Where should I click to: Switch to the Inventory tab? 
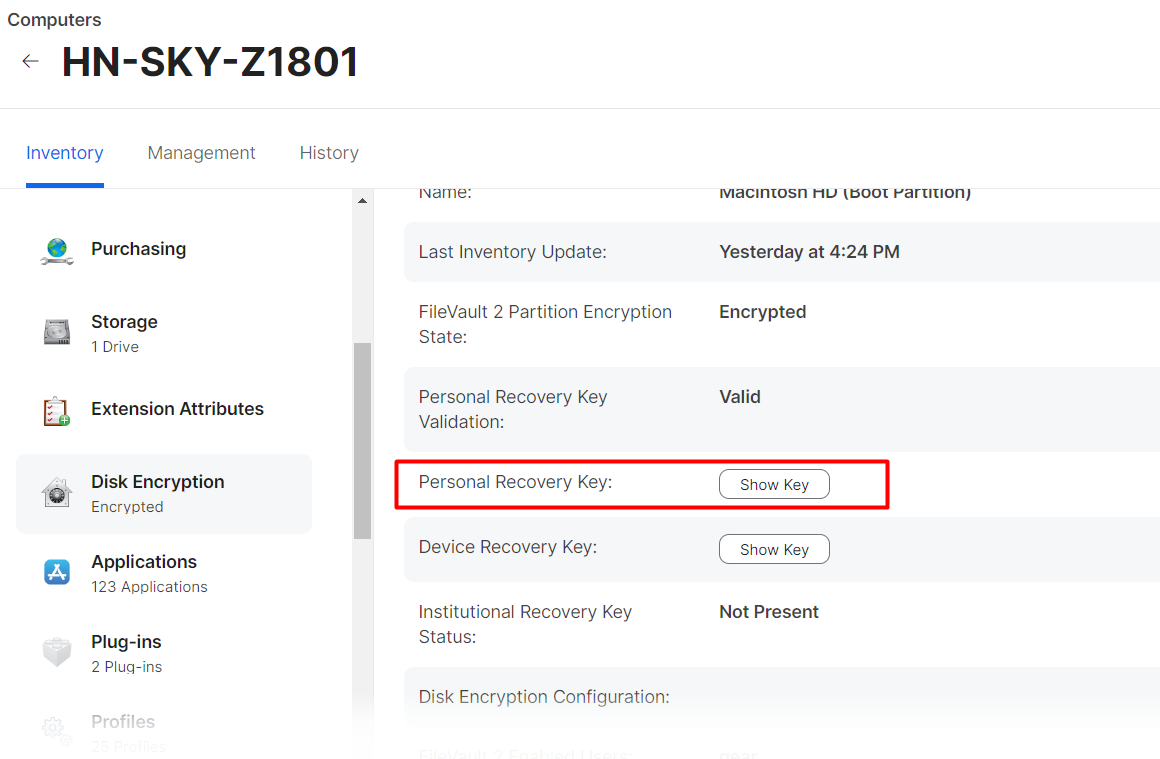click(65, 153)
